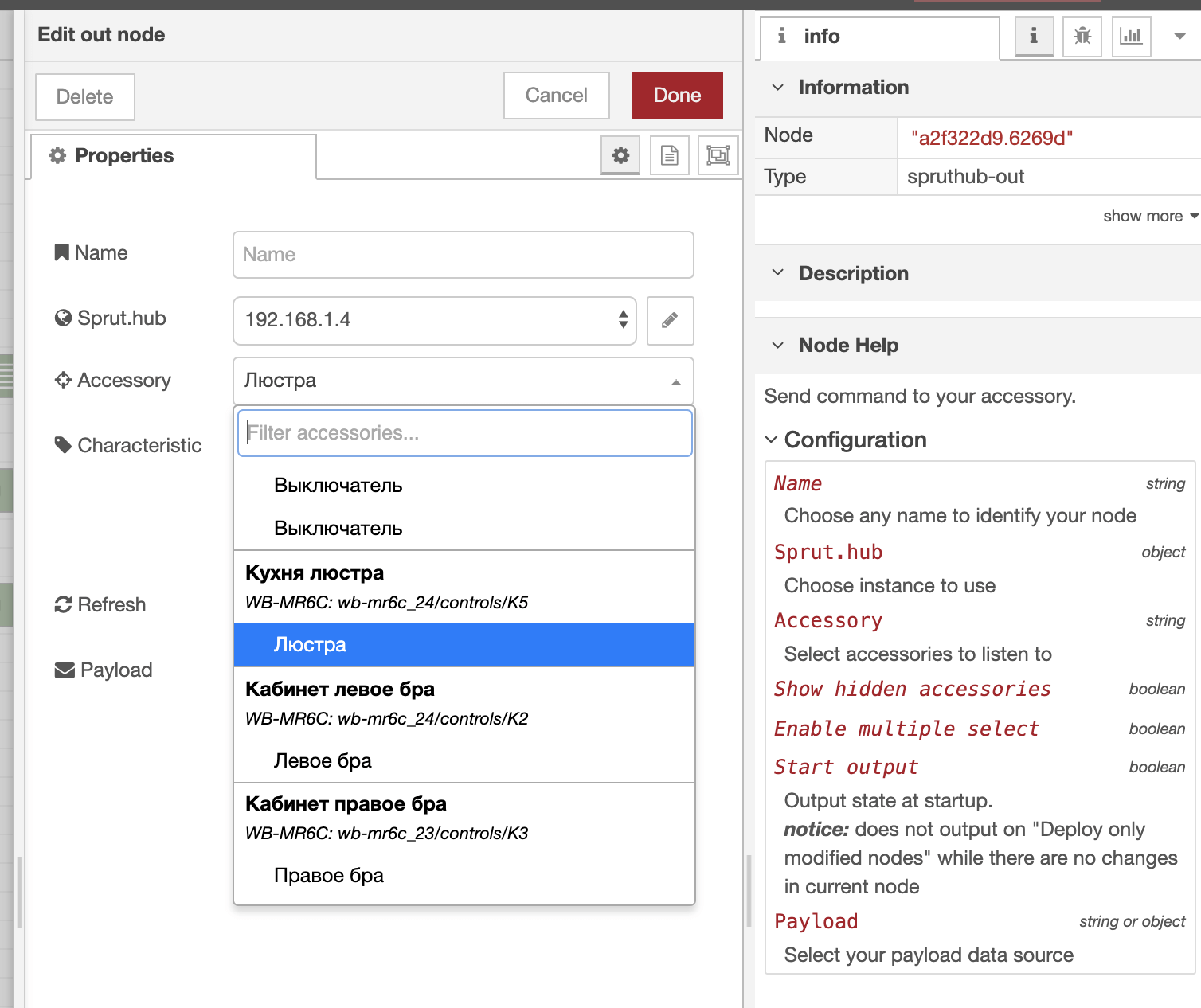Click Enable multiple select help entry
The height and width of the screenshot is (1008, 1201).
907,729
